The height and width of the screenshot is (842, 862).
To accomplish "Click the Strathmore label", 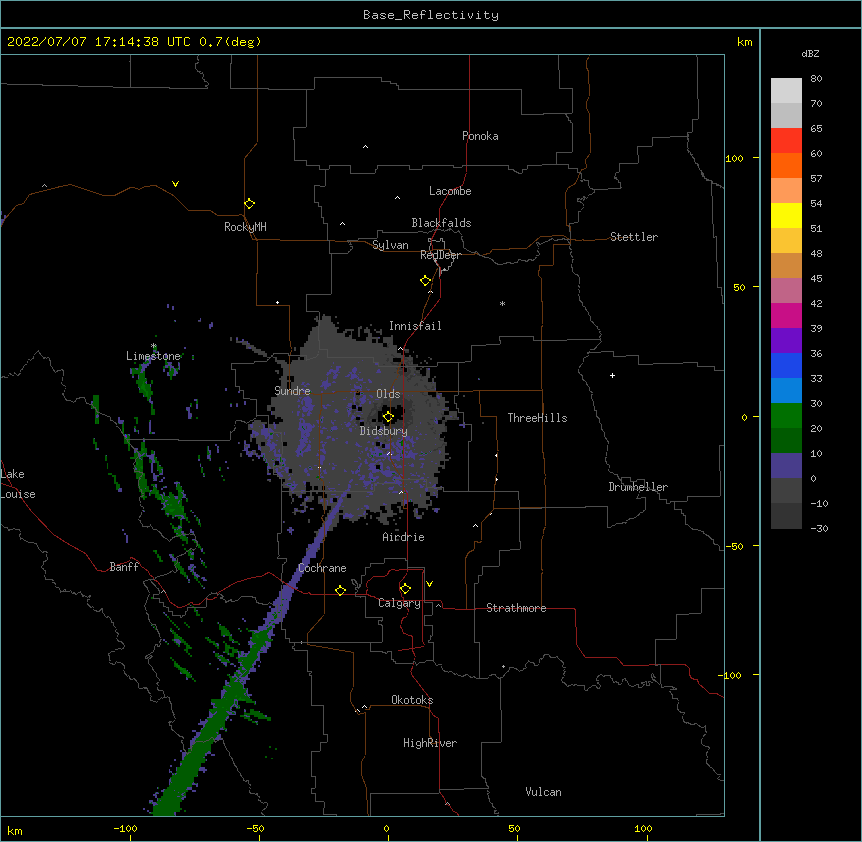I will point(516,608).
